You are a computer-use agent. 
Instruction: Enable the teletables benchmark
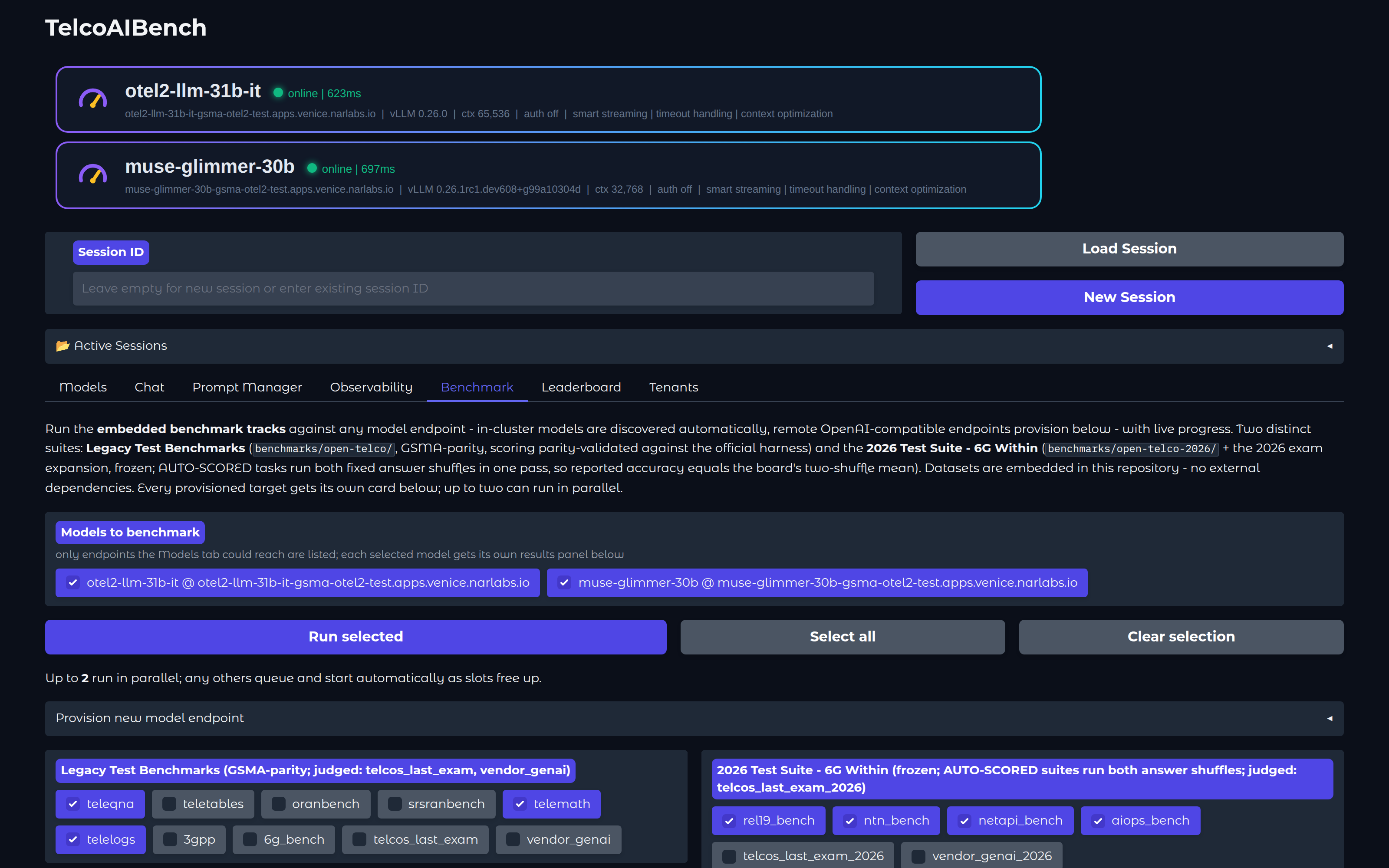click(x=169, y=804)
